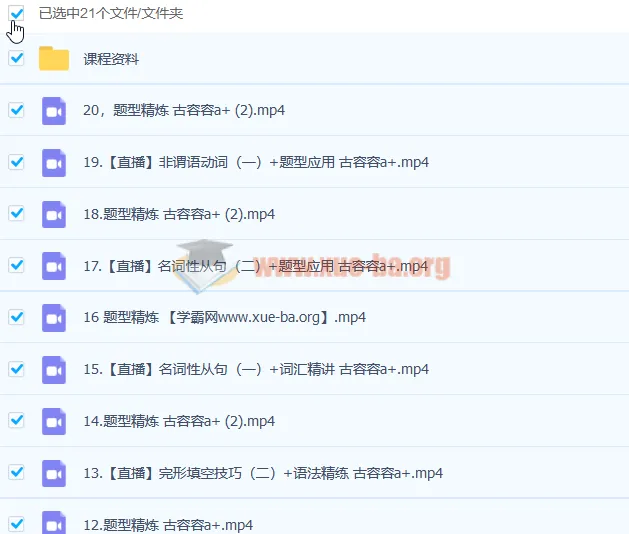Click the 已选中21个文件/文件夹 selection label
Image resolution: width=629 pixels, height=534 pixels.
pos(111,14)
